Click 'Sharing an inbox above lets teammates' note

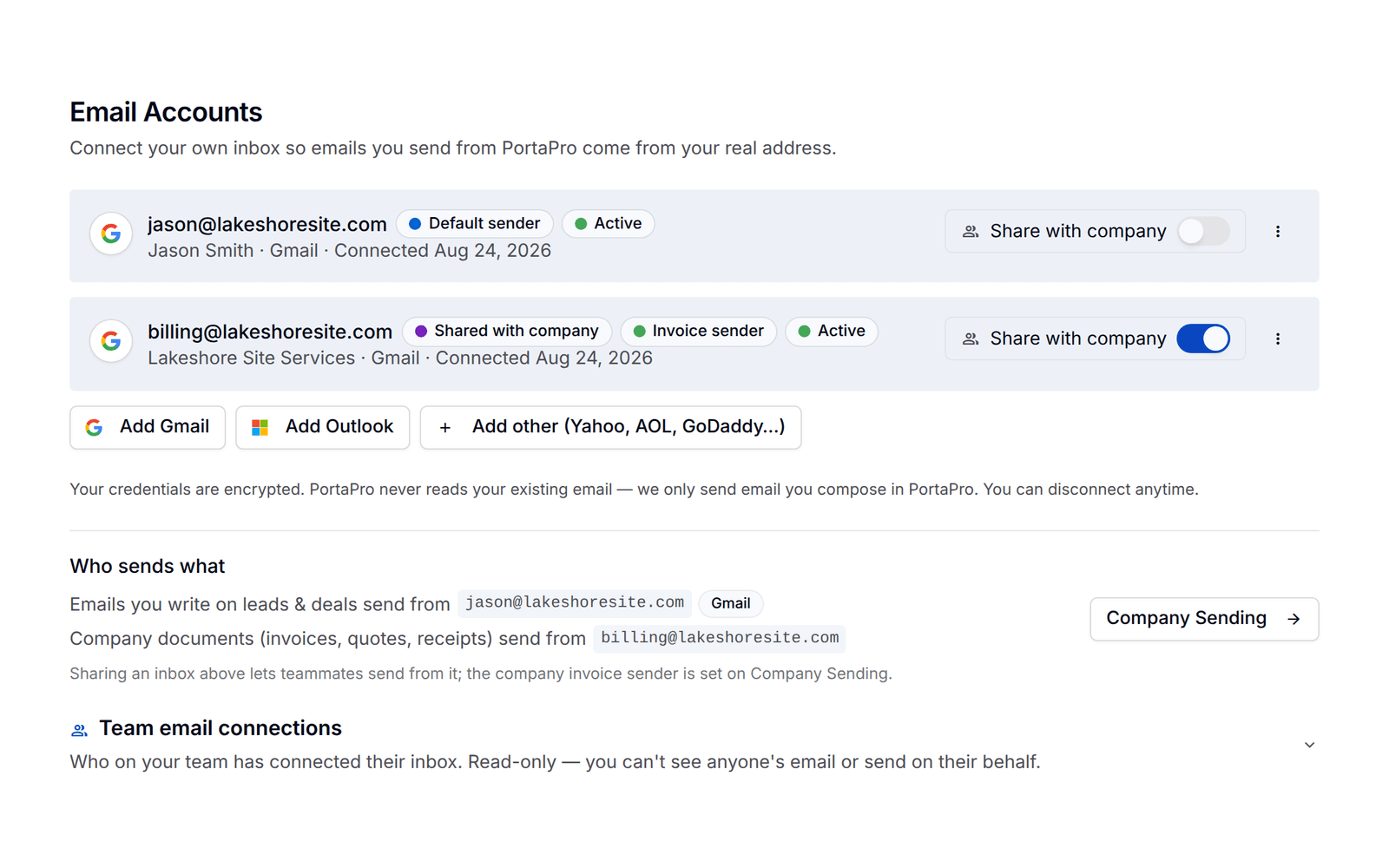(x=481, y=674)
